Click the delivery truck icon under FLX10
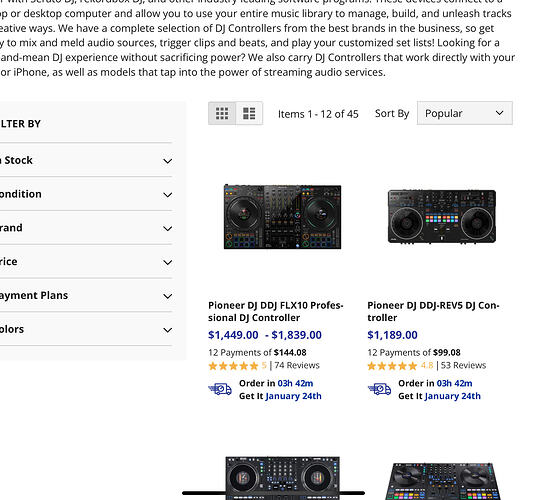The height and width of the screenshot is (500, 552). click(x=220, y=389)
